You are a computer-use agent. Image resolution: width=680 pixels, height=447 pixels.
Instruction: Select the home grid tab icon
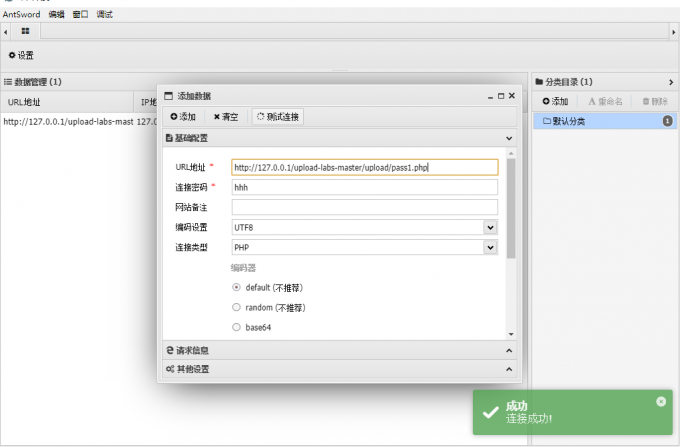tap(26, 31)
